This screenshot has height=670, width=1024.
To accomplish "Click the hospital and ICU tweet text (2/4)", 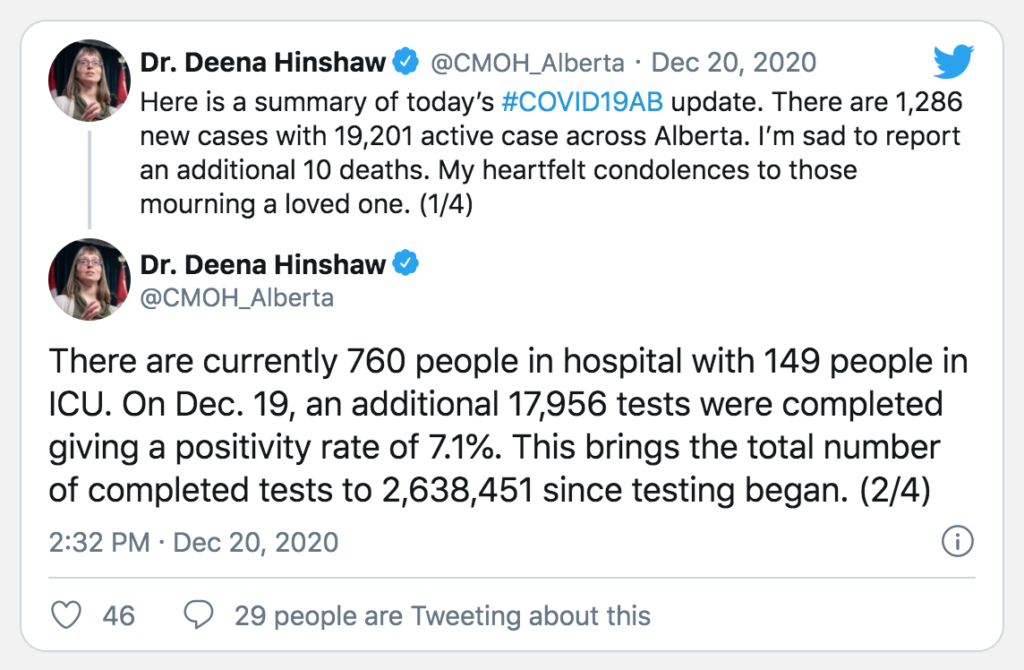I will (500, 428).
